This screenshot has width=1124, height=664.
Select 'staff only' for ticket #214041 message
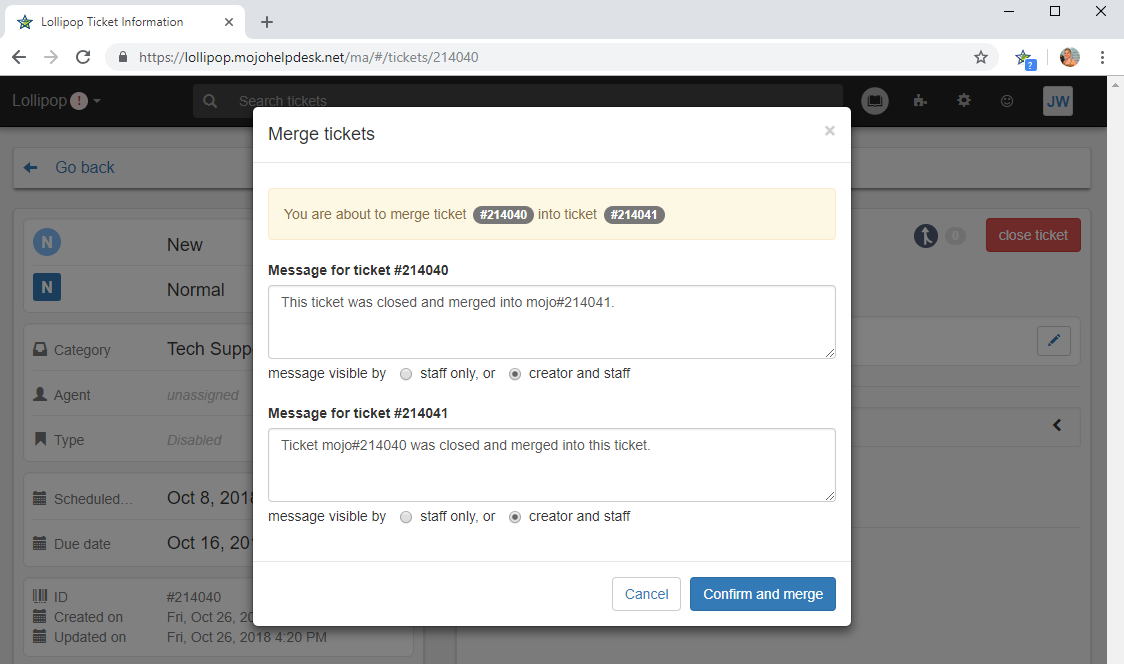[406, 517]
